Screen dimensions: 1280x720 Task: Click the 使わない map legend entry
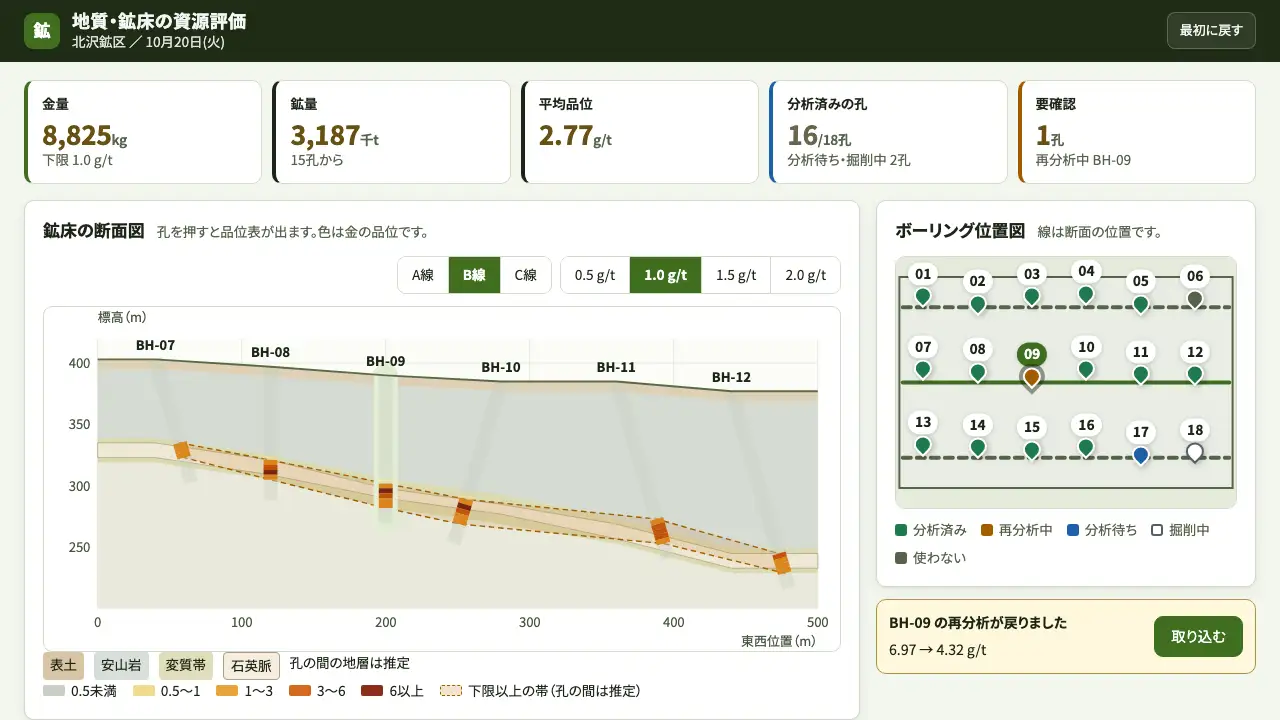click(x=930, y=558)
